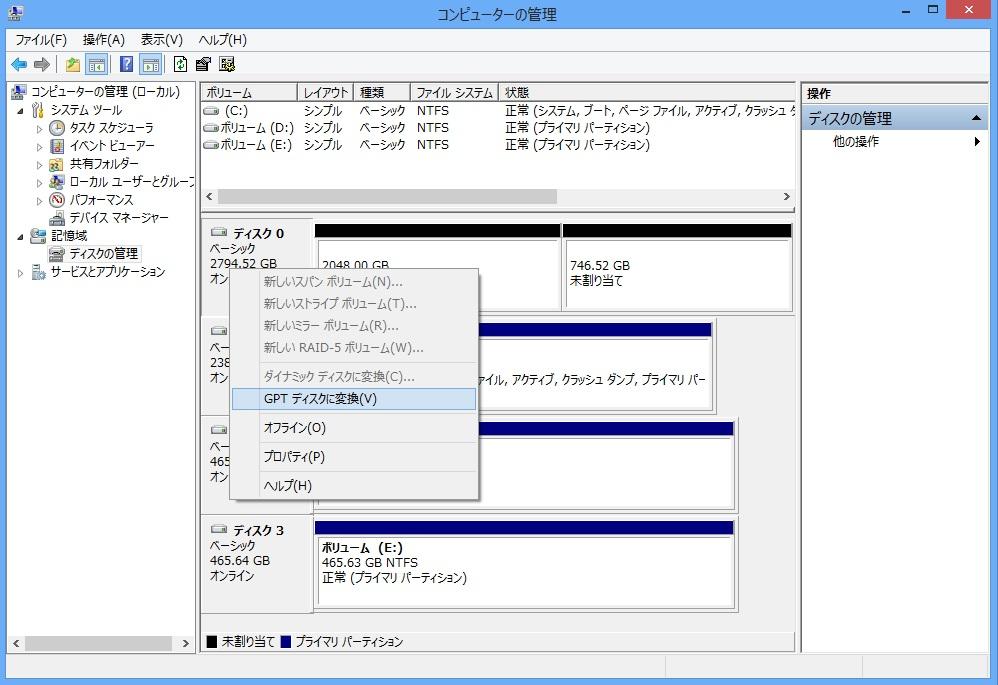Expand the サービスとアプリケーション node
998x685 pixels.
pyautogui.click(x=21, y=273)
